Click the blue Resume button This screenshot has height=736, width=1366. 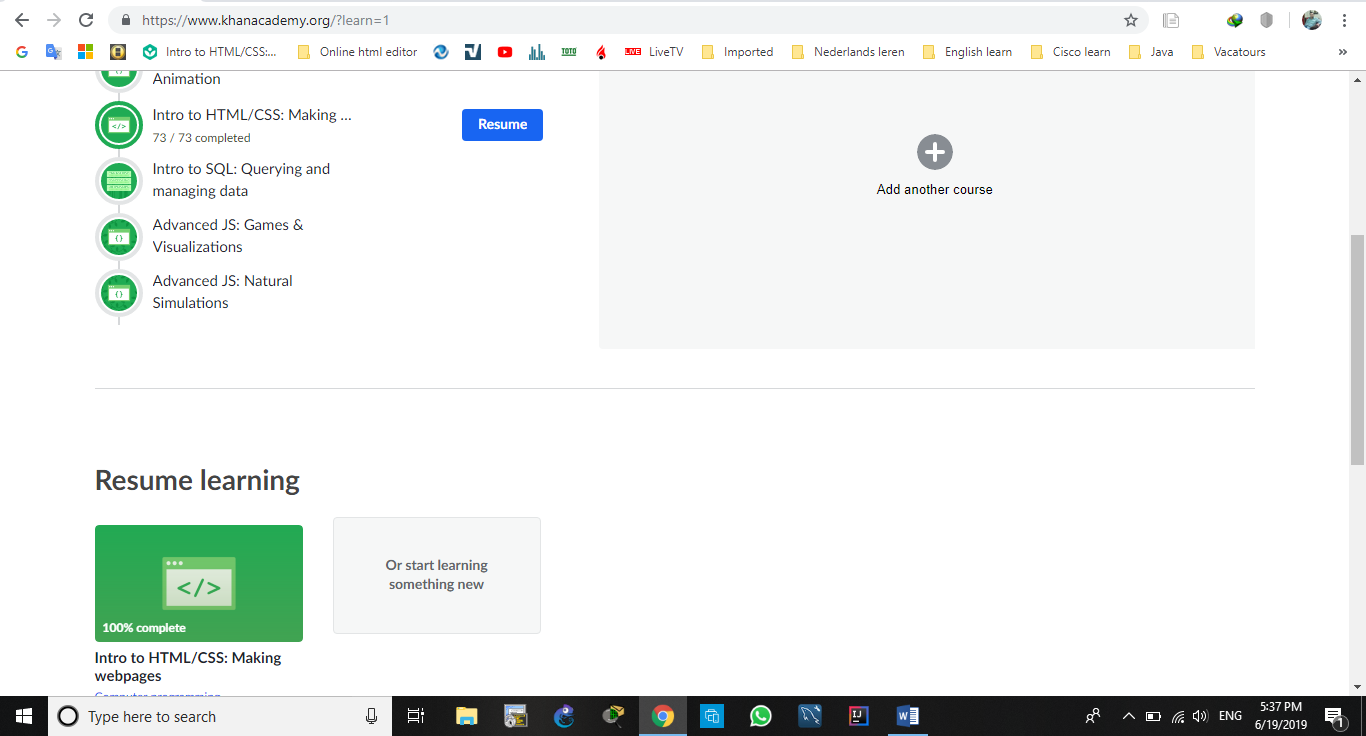point(502,125)
